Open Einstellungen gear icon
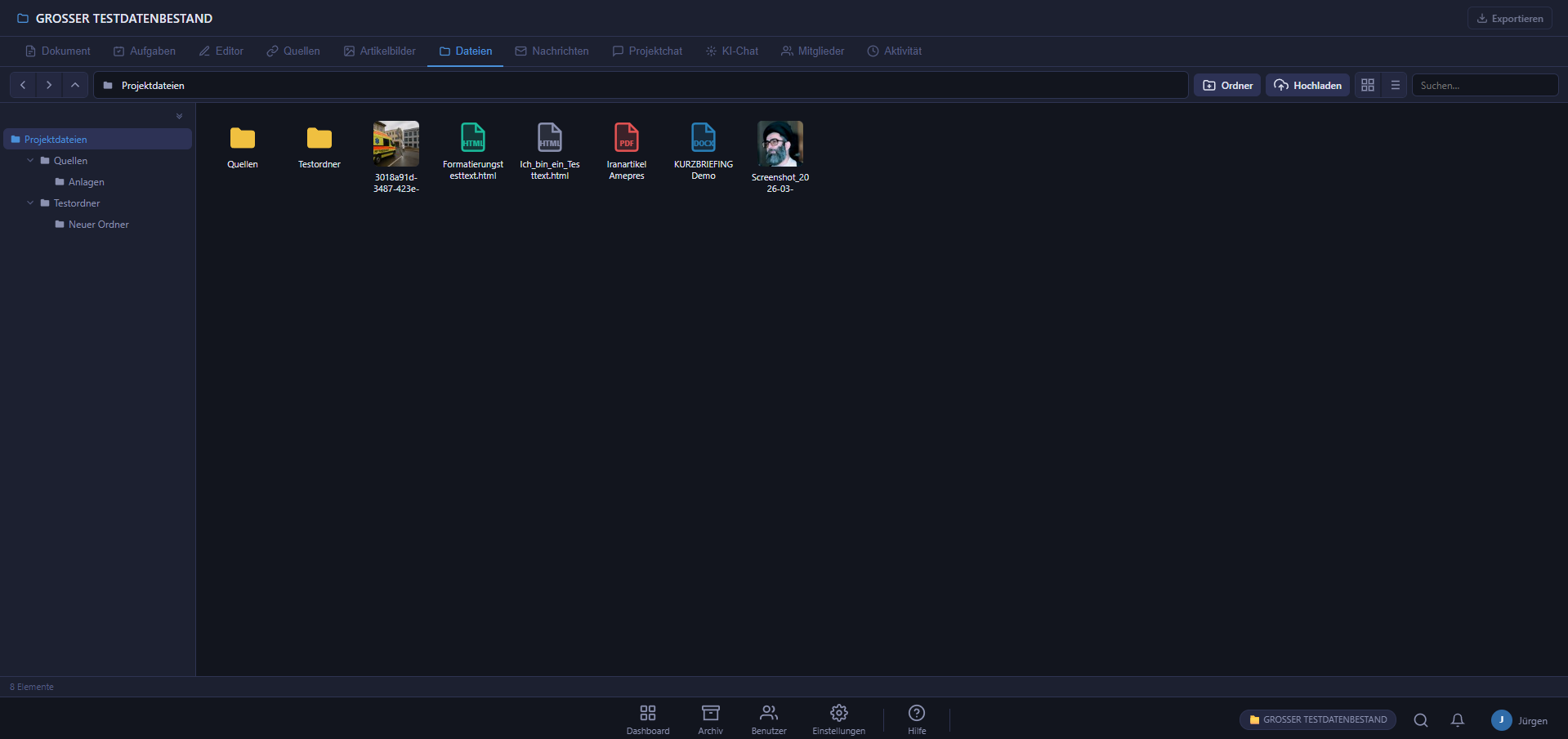The width and height of the screenshot is (1568, 739). click(x=838, y=719)
